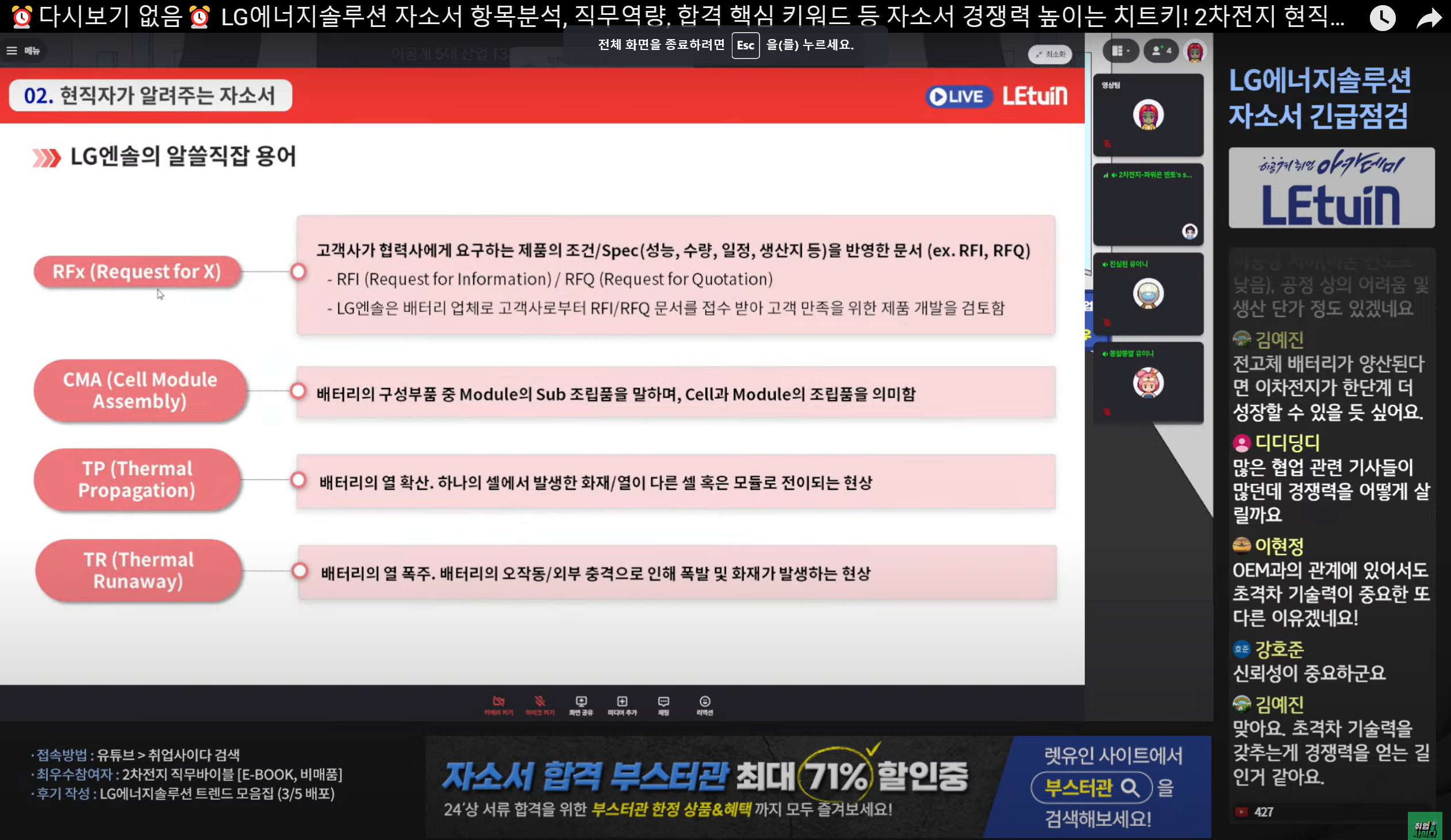
Task: Select the 쫑알쫑알 유이니 participant tile
Action: pos(1148,383)
